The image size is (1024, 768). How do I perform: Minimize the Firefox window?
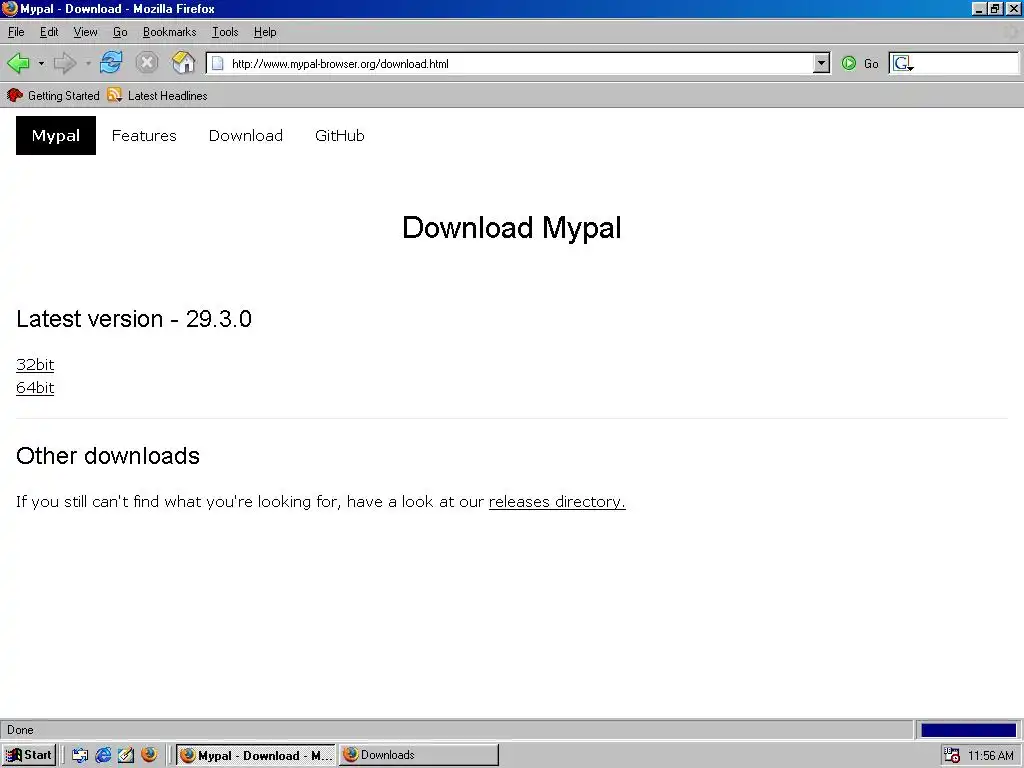[979, 8]
